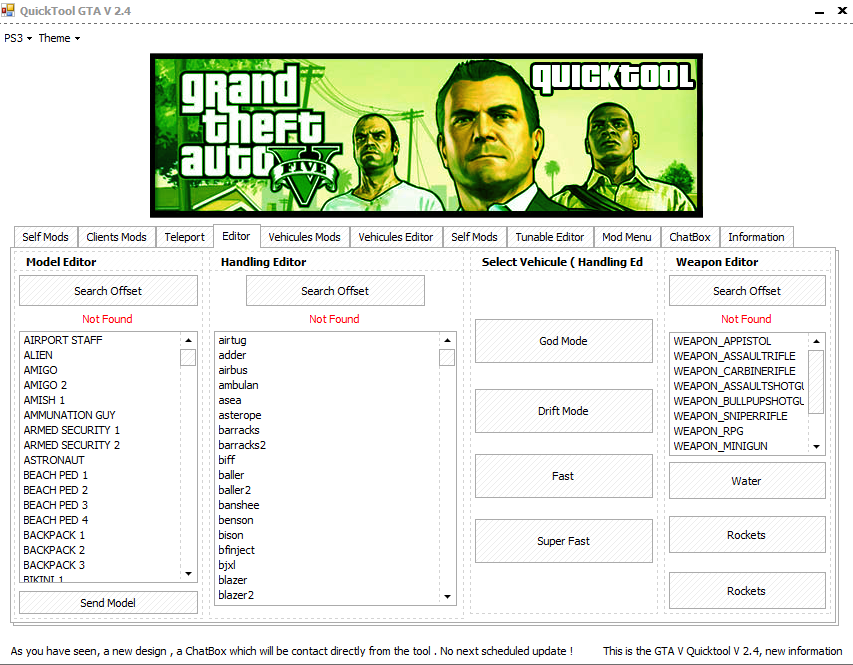Select asterope vehicle entry
853x665 pixels.
pyautogui.click(x=327, y=415)
